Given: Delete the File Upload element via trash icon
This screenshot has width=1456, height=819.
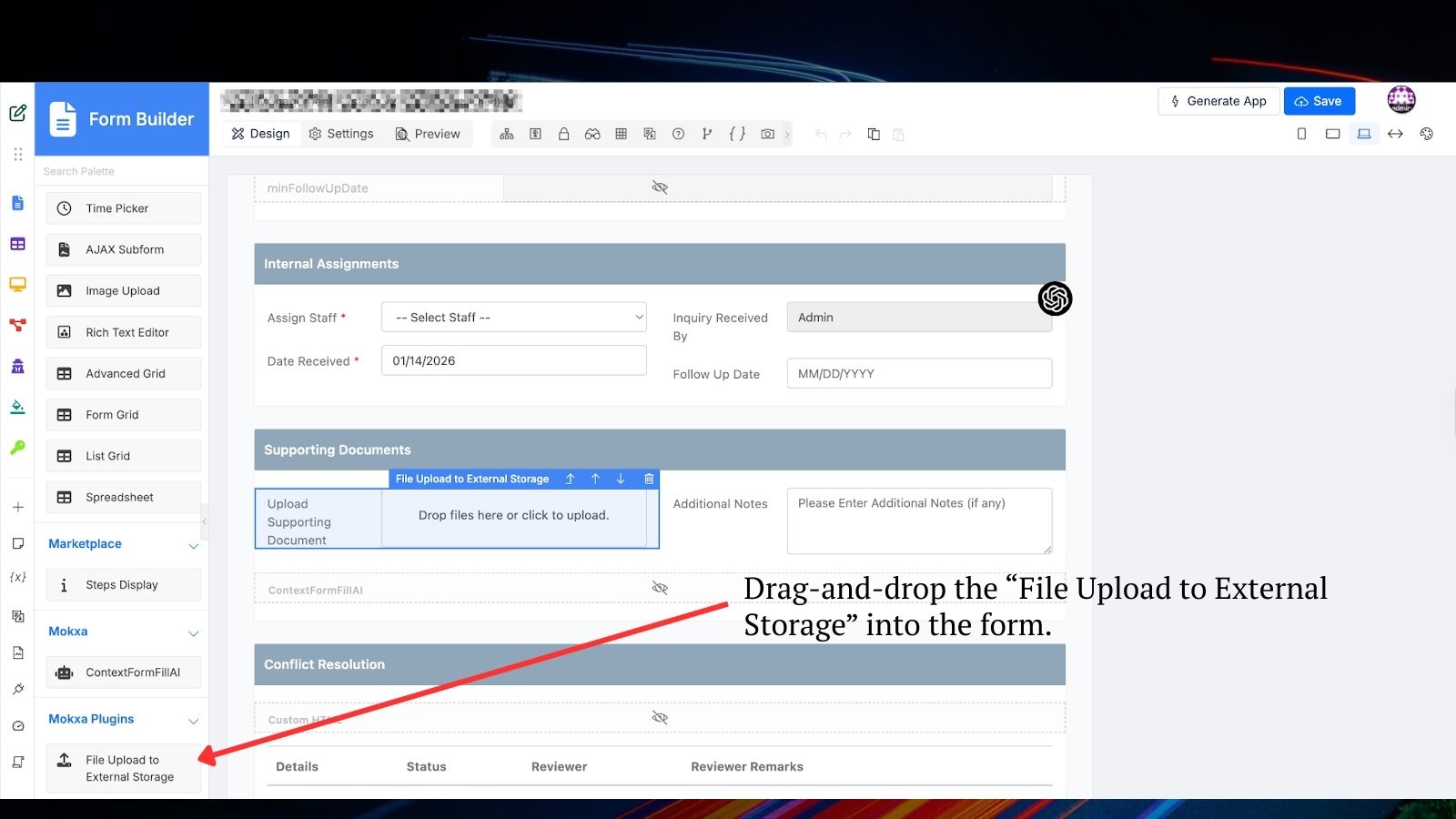Looking at the screenshot, I should point(649,479).
